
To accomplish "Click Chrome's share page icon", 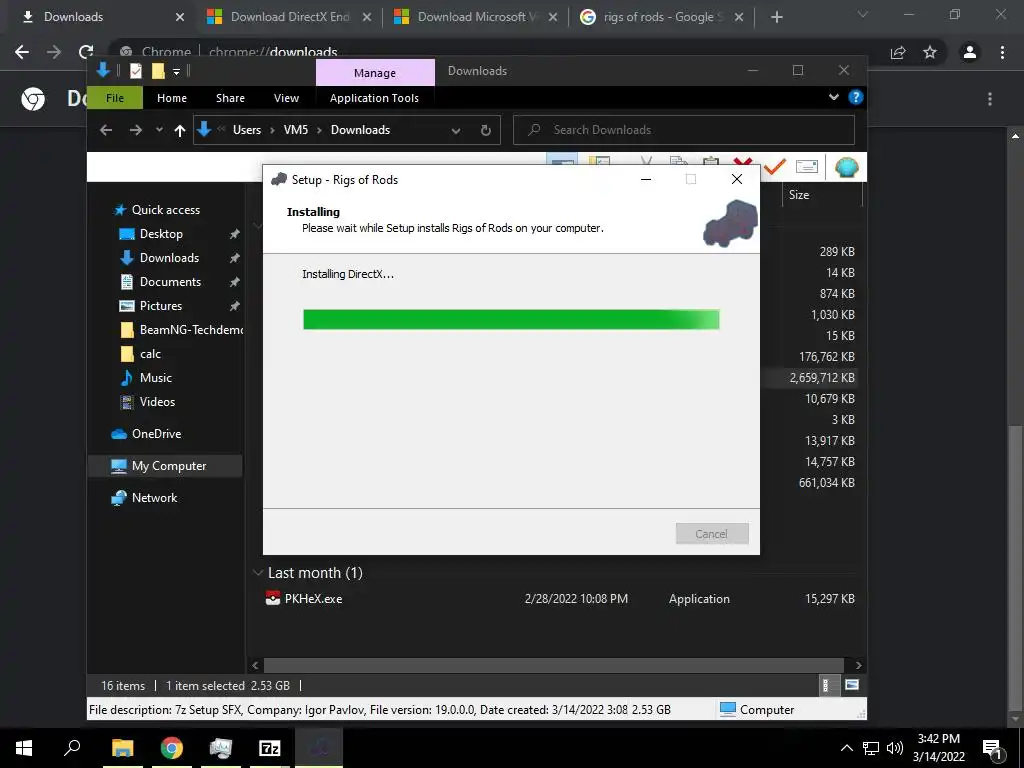I will [x=898, y=52].
